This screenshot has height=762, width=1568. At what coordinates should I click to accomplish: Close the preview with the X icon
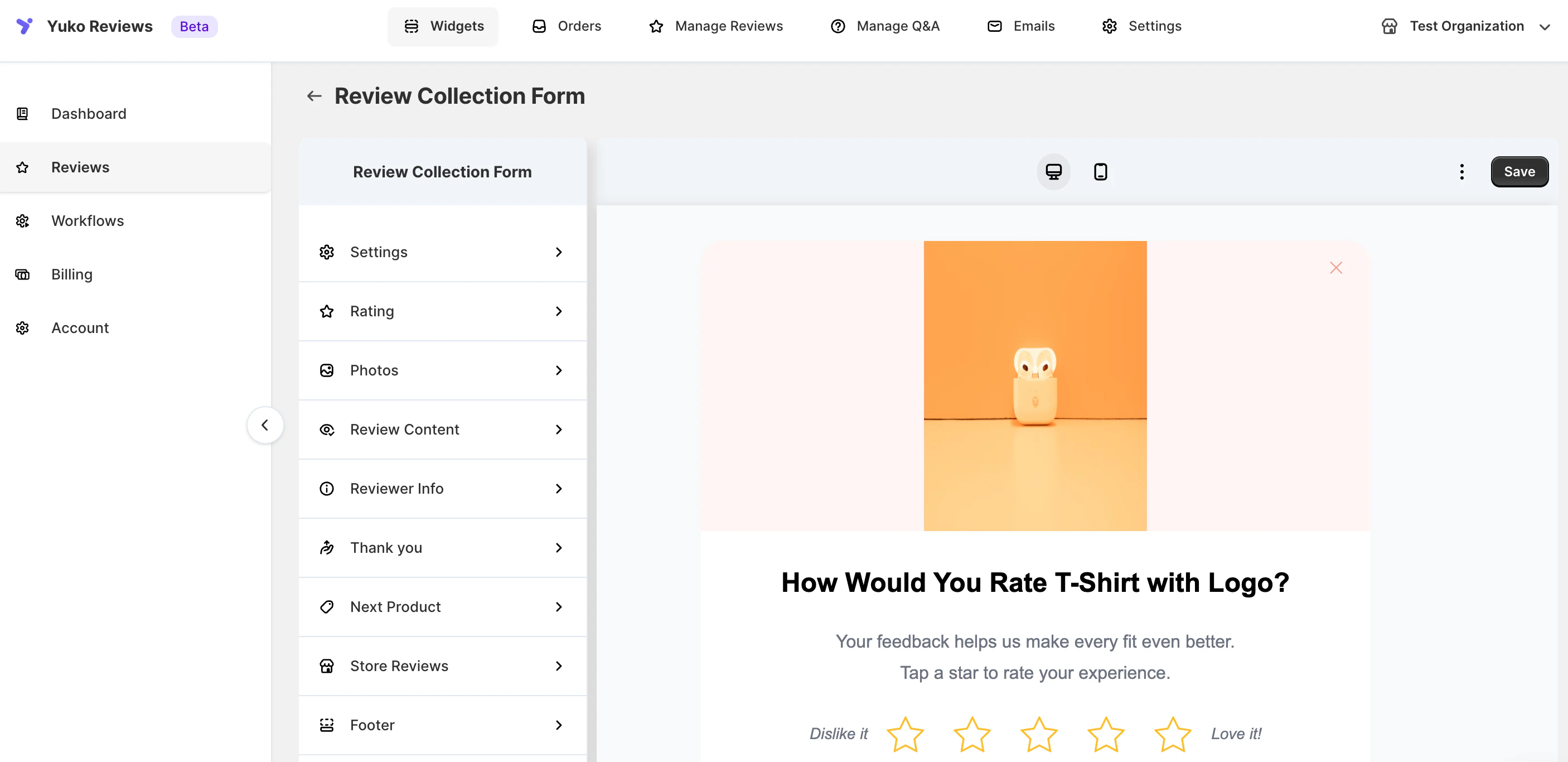tap(1336, 267)
